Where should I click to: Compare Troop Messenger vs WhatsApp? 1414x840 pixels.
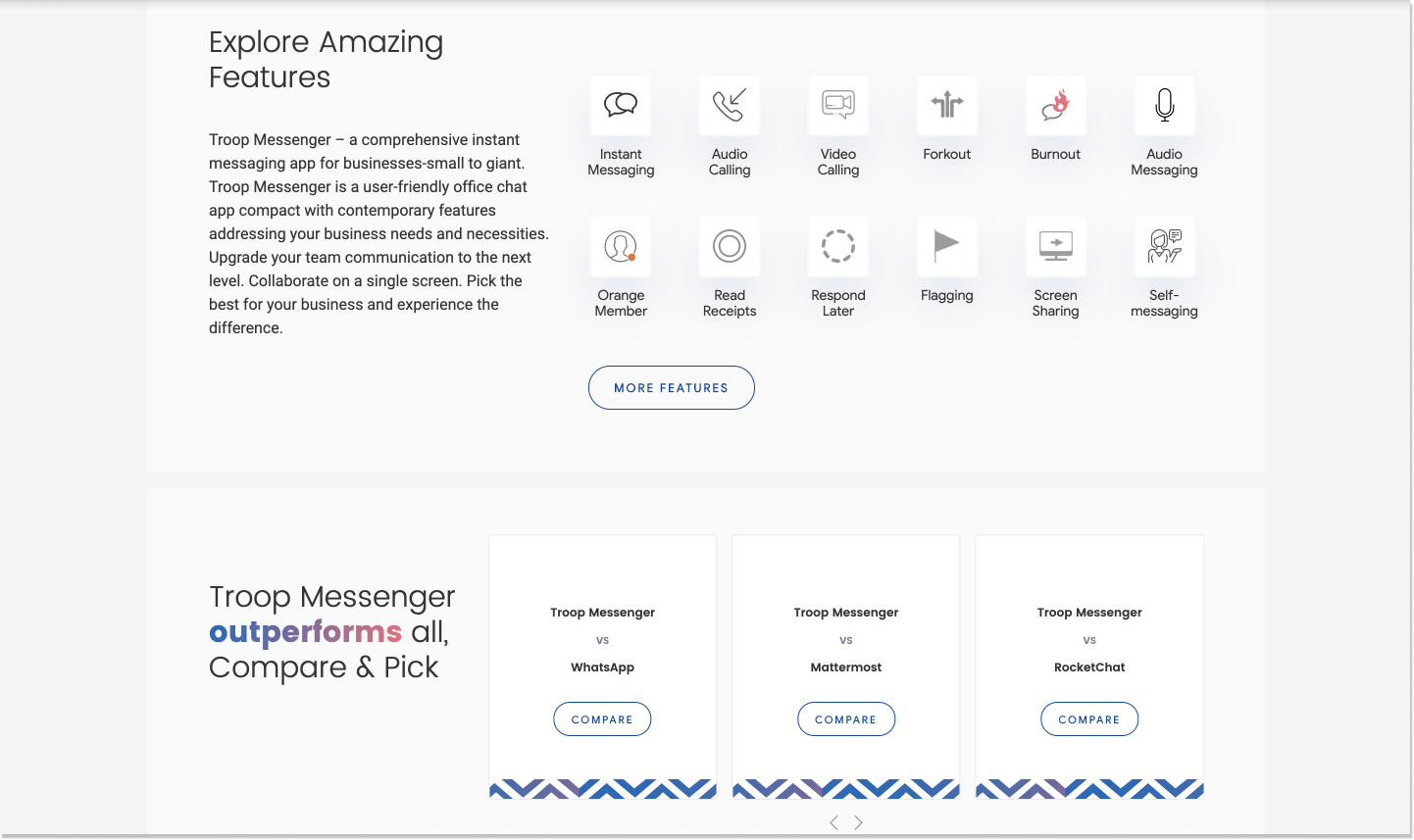602,719
